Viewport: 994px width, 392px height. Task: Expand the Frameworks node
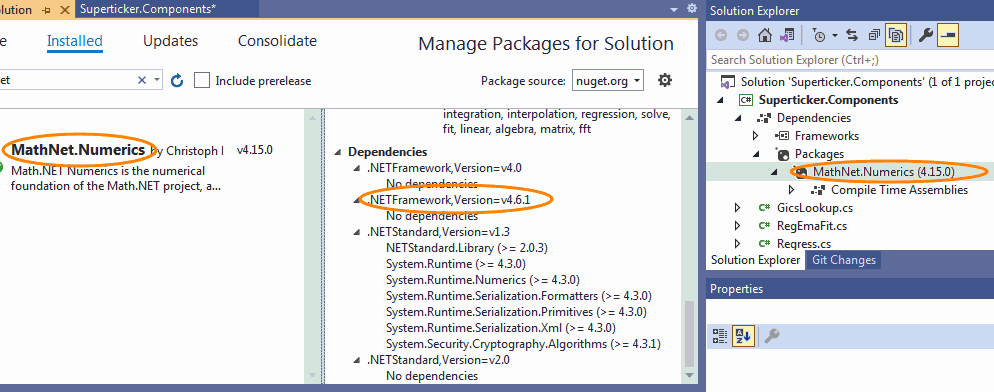756,136
